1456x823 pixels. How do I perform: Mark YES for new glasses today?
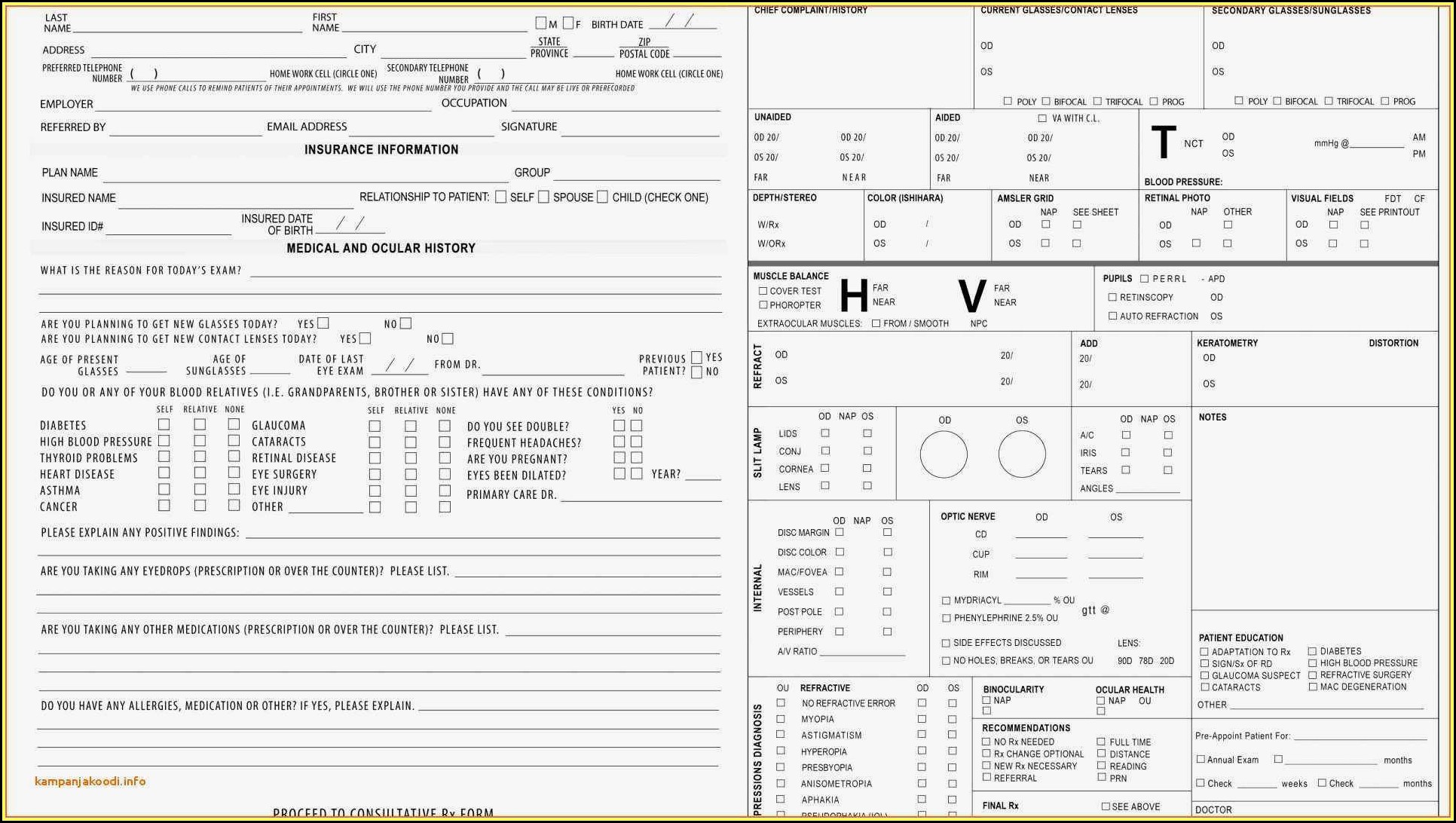click(323, 323)
